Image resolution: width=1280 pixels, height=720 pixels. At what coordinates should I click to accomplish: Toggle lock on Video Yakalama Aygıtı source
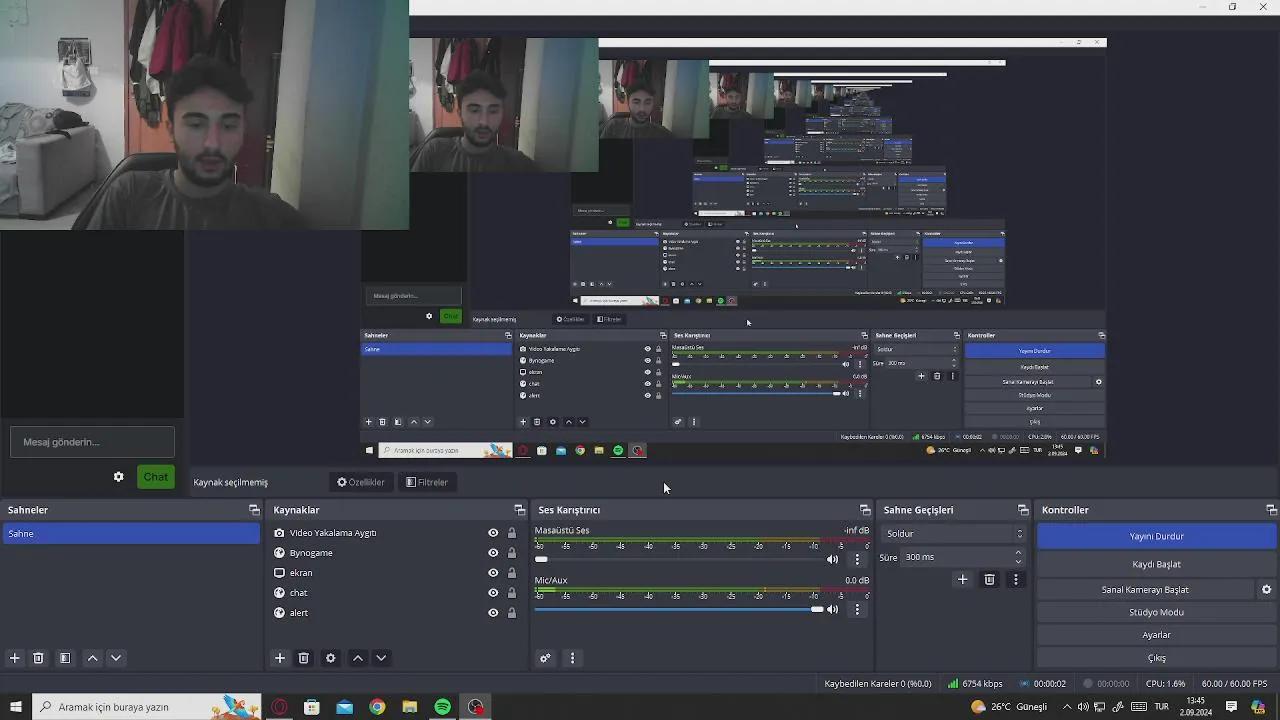pyautogui.click(x=512, y=533)
